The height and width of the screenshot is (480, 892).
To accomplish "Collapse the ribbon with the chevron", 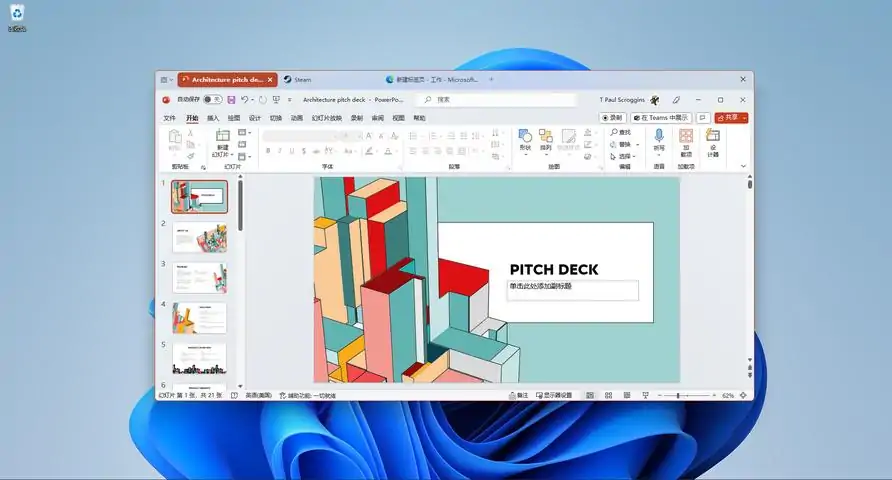I will [743, 166].
